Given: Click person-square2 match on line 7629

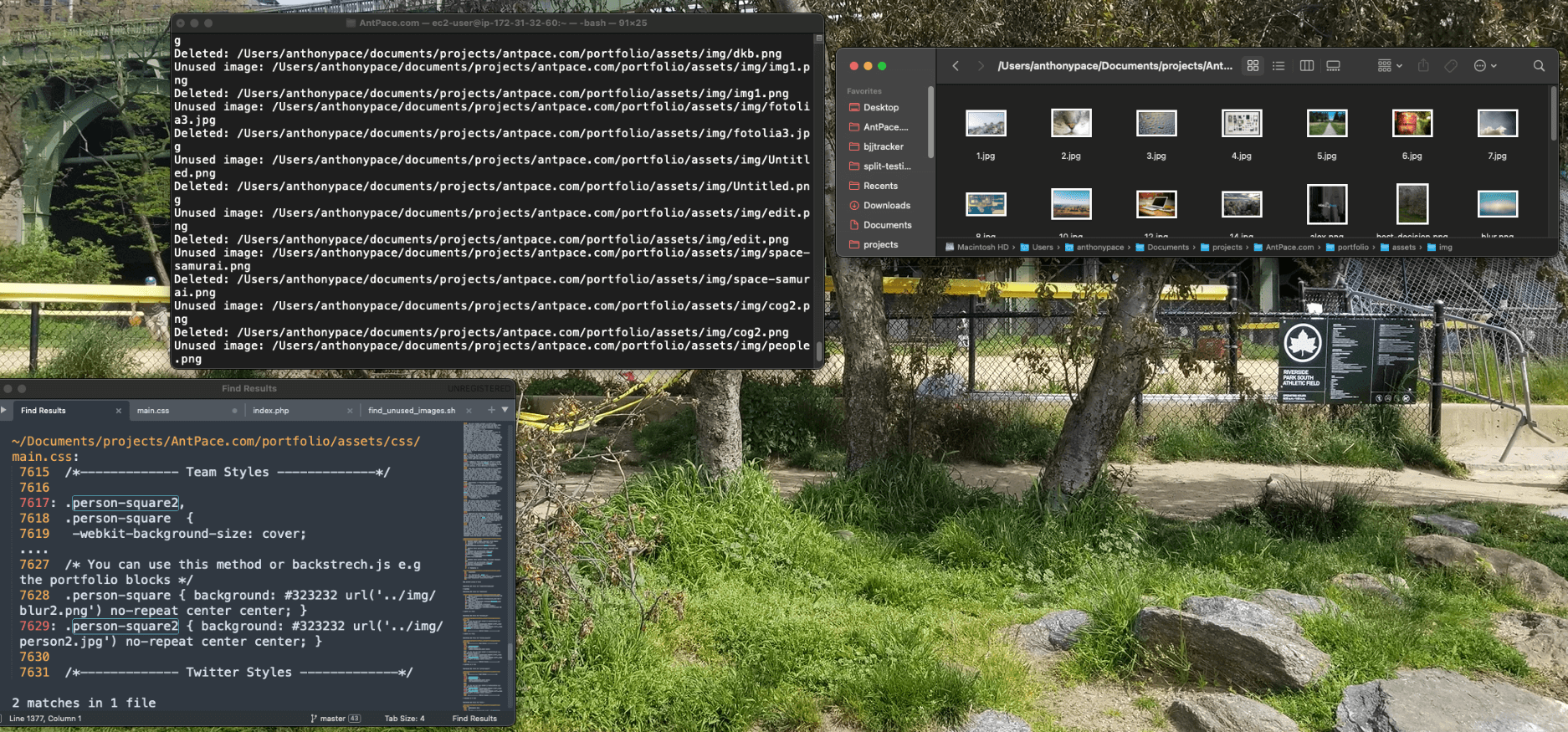Looking at the screenshot, I should point(126,626).
